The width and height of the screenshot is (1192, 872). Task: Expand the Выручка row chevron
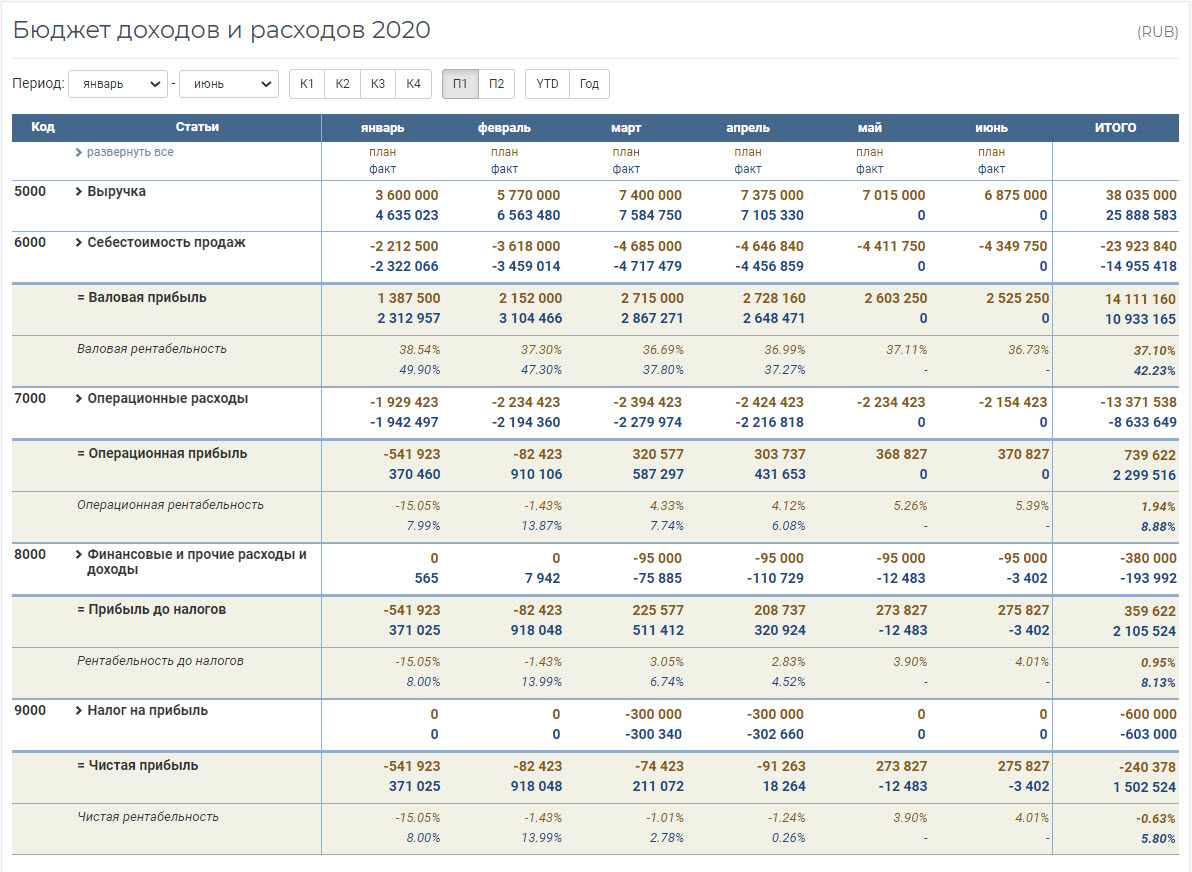coord(79,192)
